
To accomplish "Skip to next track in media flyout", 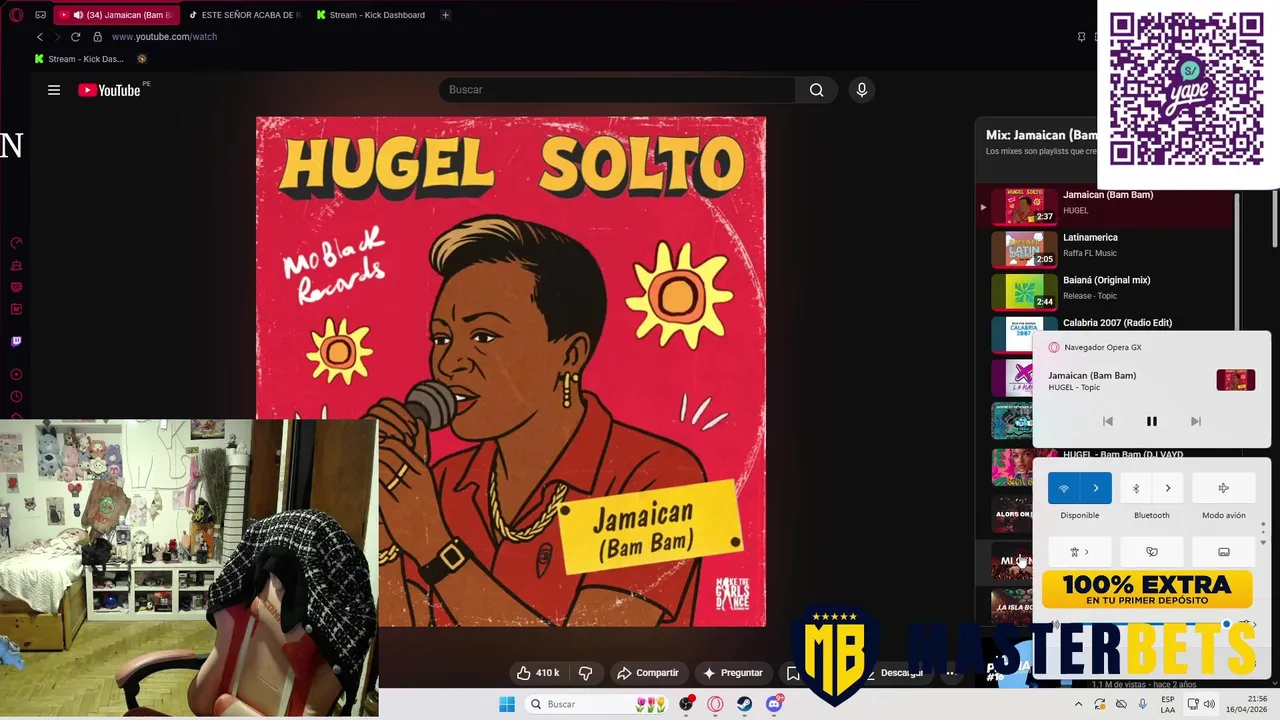I will (x=1196, y=421).
